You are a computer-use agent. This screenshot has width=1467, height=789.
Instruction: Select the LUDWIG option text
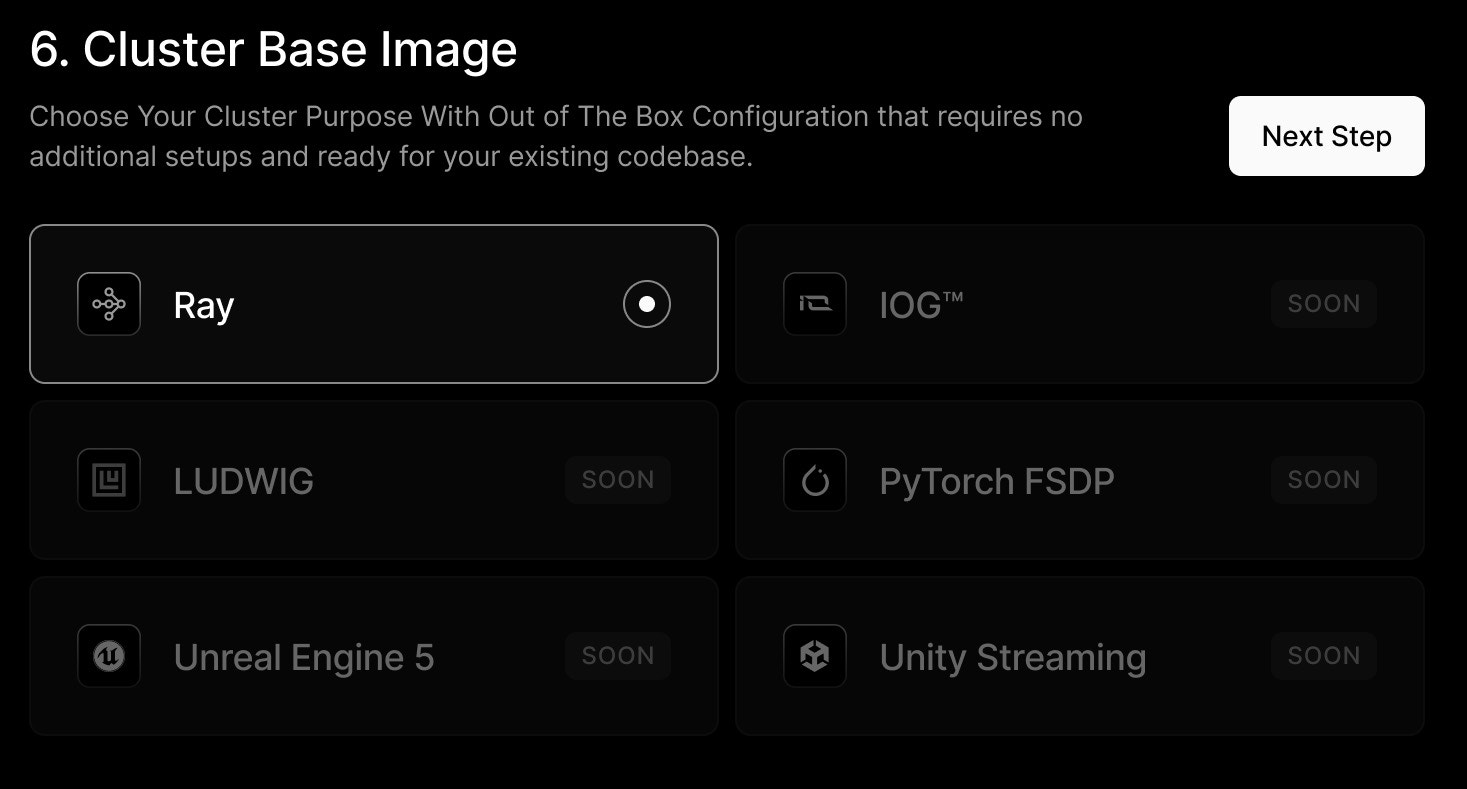tap(244, 481)
